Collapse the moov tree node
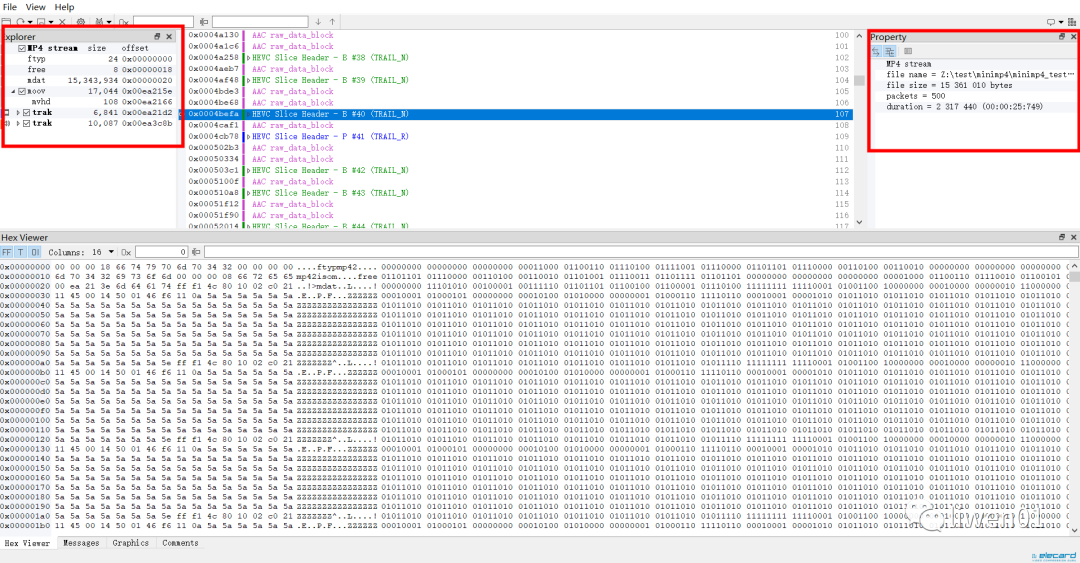Image resolution: width=1080 pixels, height=563 pixels. 13,91
